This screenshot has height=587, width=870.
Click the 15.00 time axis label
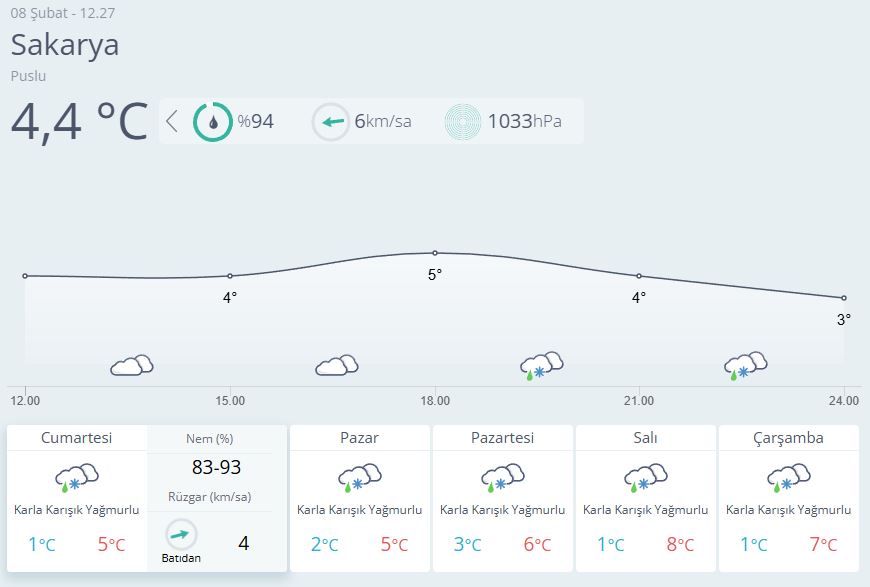[230, 401]
